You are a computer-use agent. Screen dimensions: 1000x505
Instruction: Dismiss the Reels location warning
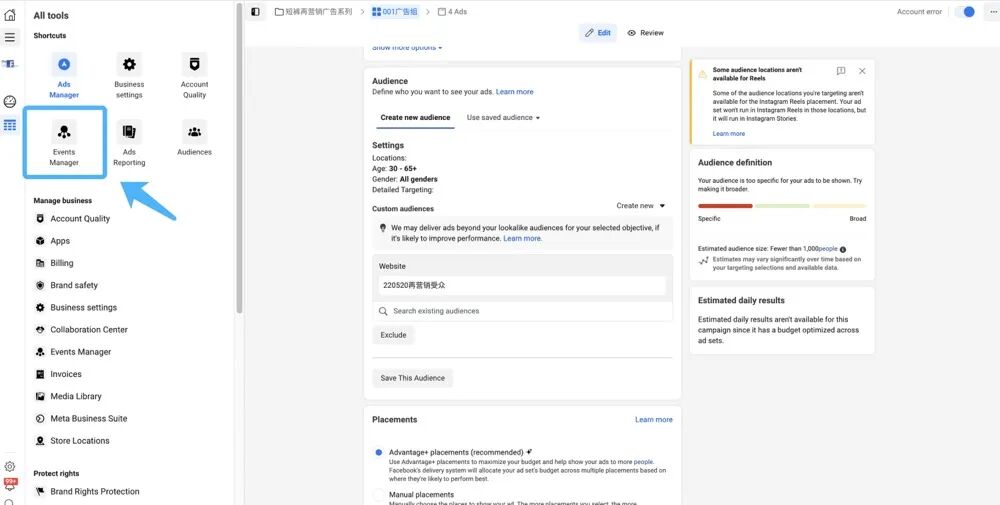pos(862,71)
